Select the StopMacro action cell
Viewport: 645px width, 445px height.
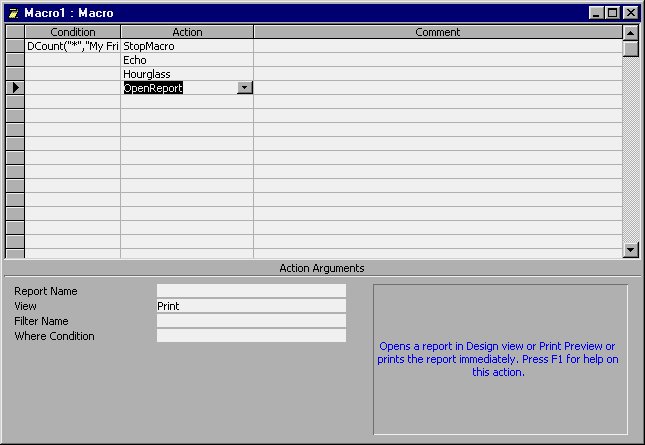tap(186, 46)
